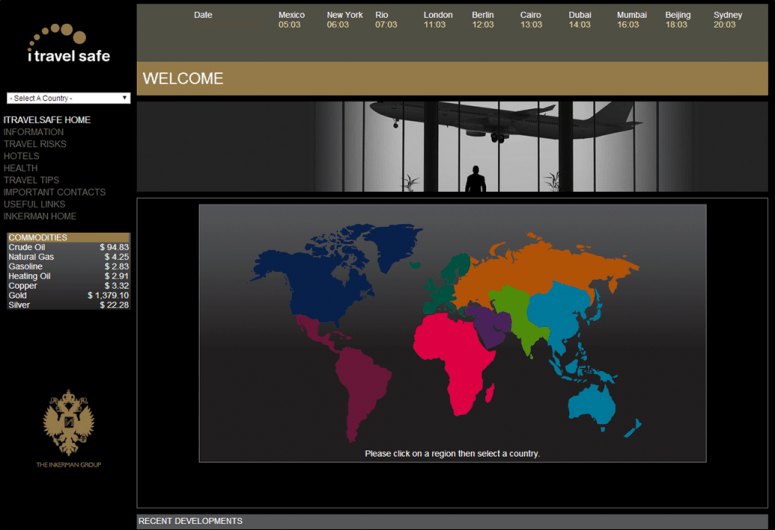Click the 'Please click on a region' text

click(452, 453)
